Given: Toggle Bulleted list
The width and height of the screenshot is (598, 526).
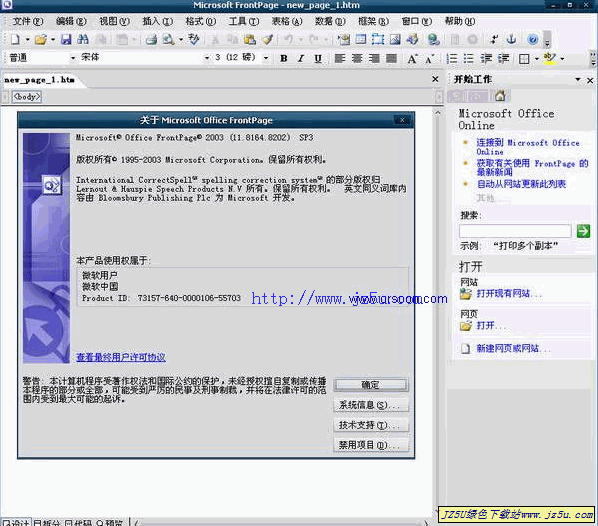Looking at the screenshot, I should click(x=469, y=58).
